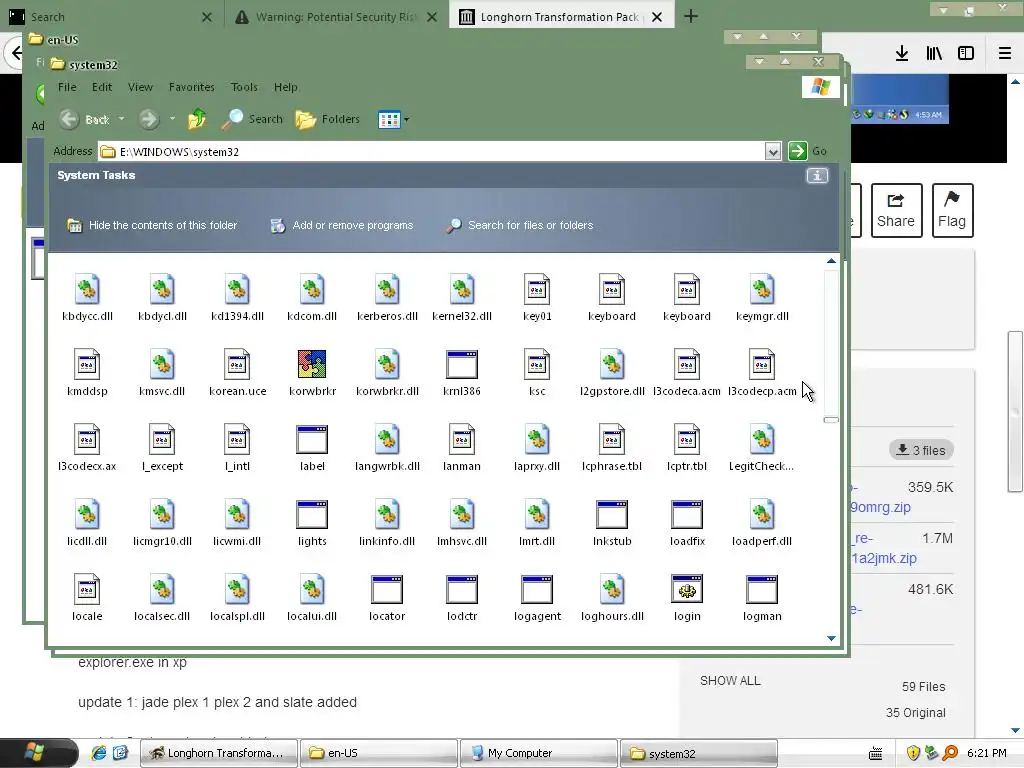Select the lanman file icon
The image size is (1024, 768).
[462, 440]
